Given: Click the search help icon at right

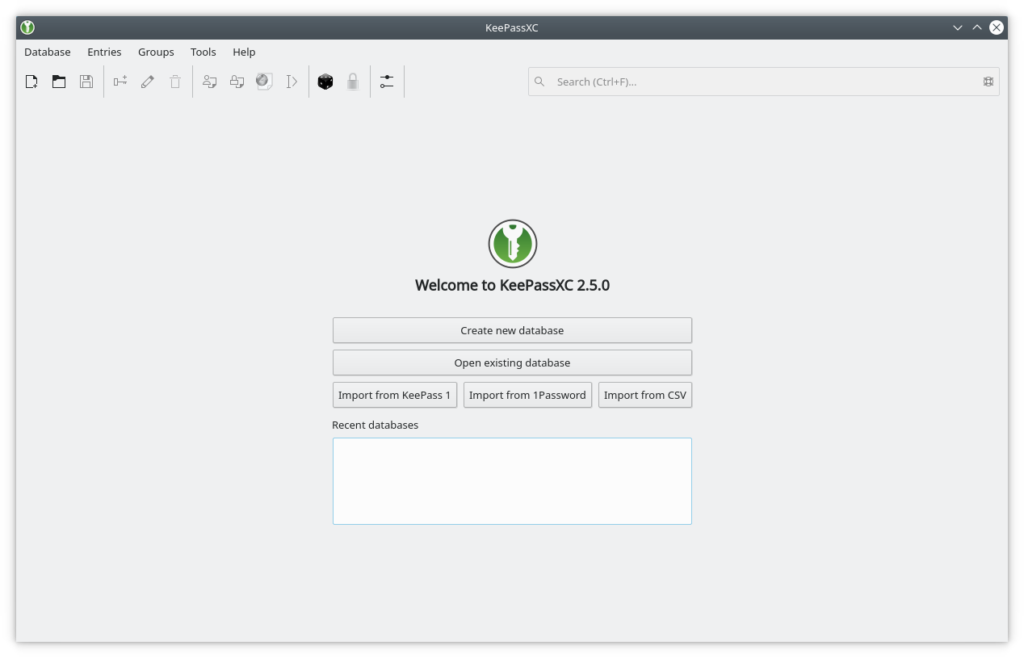Looking at the screenshot, I should coord(988,82).
